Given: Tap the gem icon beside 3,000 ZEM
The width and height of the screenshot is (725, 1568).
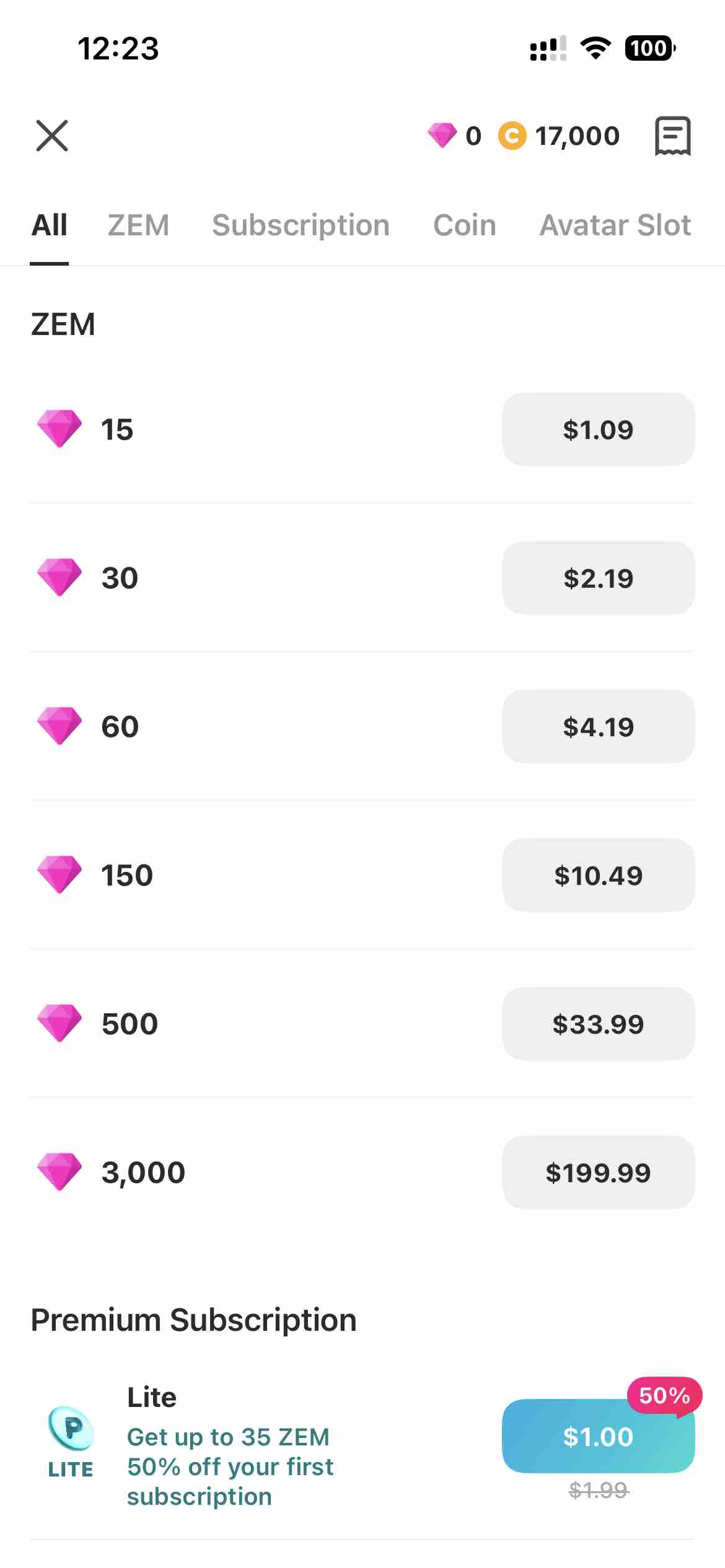Looking at the screenshot, I should pyautogui.click(x=59, y=1172).
